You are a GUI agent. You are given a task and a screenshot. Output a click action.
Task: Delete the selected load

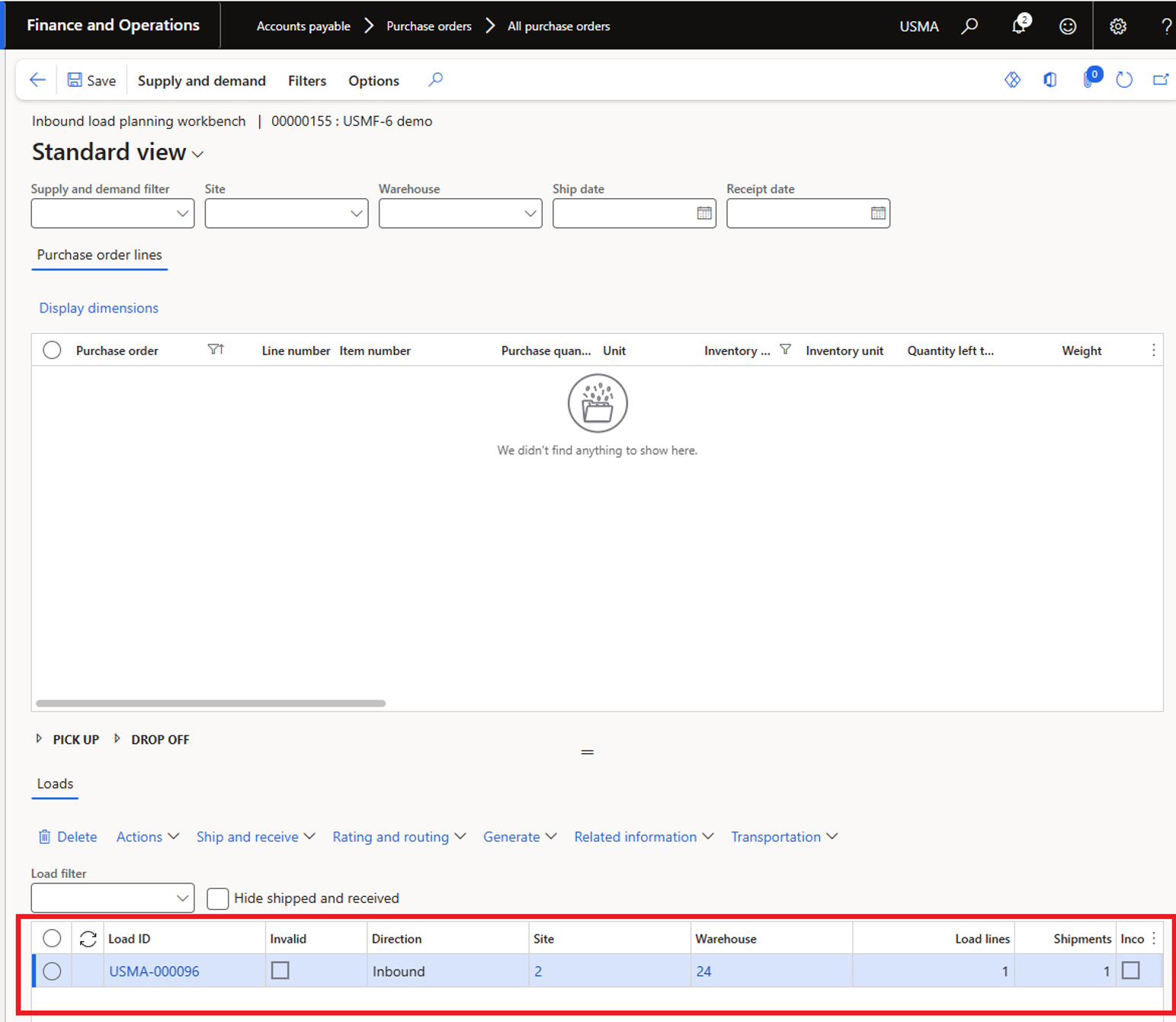pyautogui.click(x=68, y=837)
